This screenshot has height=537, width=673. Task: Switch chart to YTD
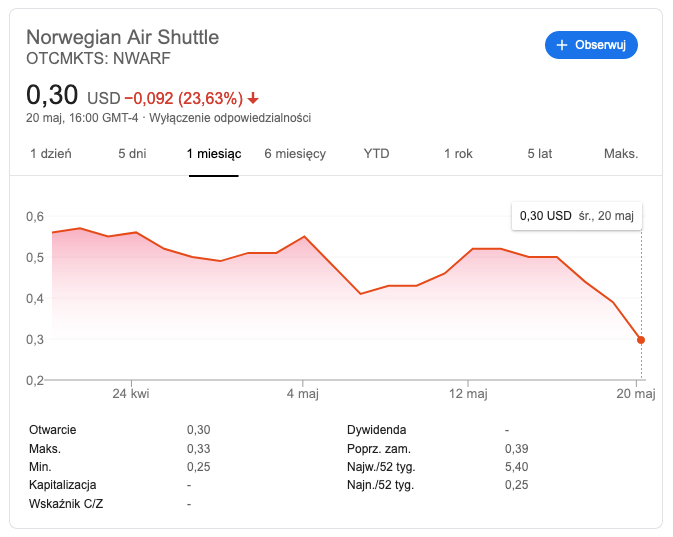click(x=376, y=154)
